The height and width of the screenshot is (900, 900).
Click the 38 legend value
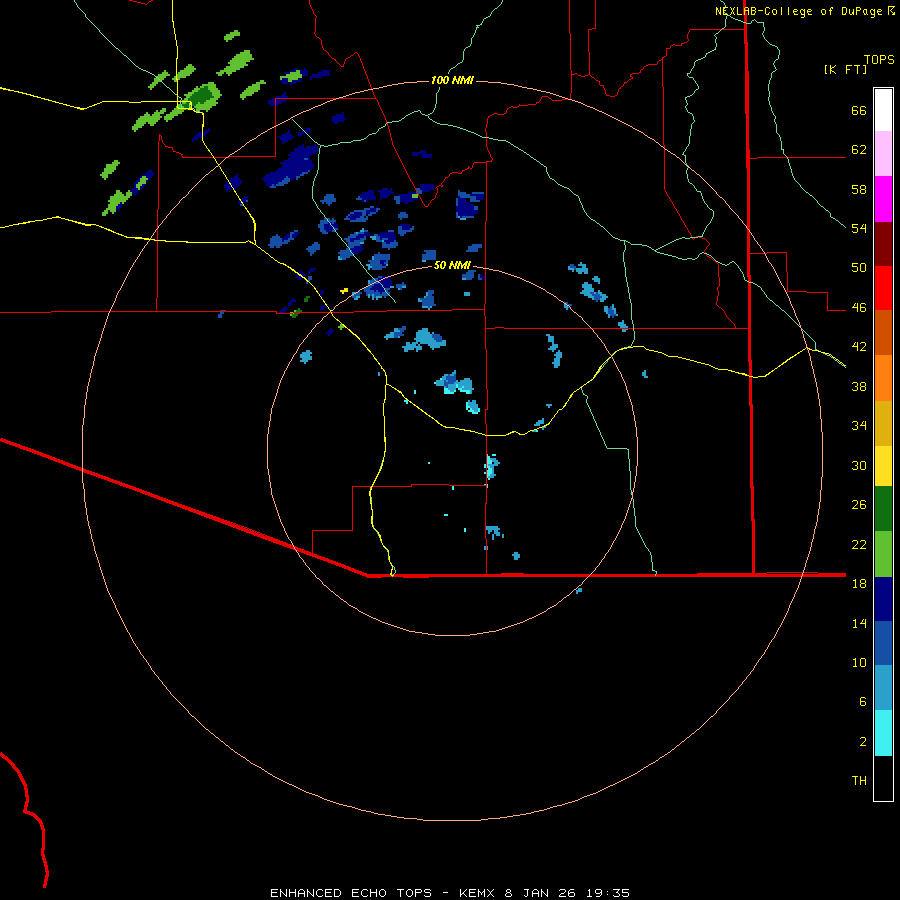pyautogui.click(x=859, y=386)
